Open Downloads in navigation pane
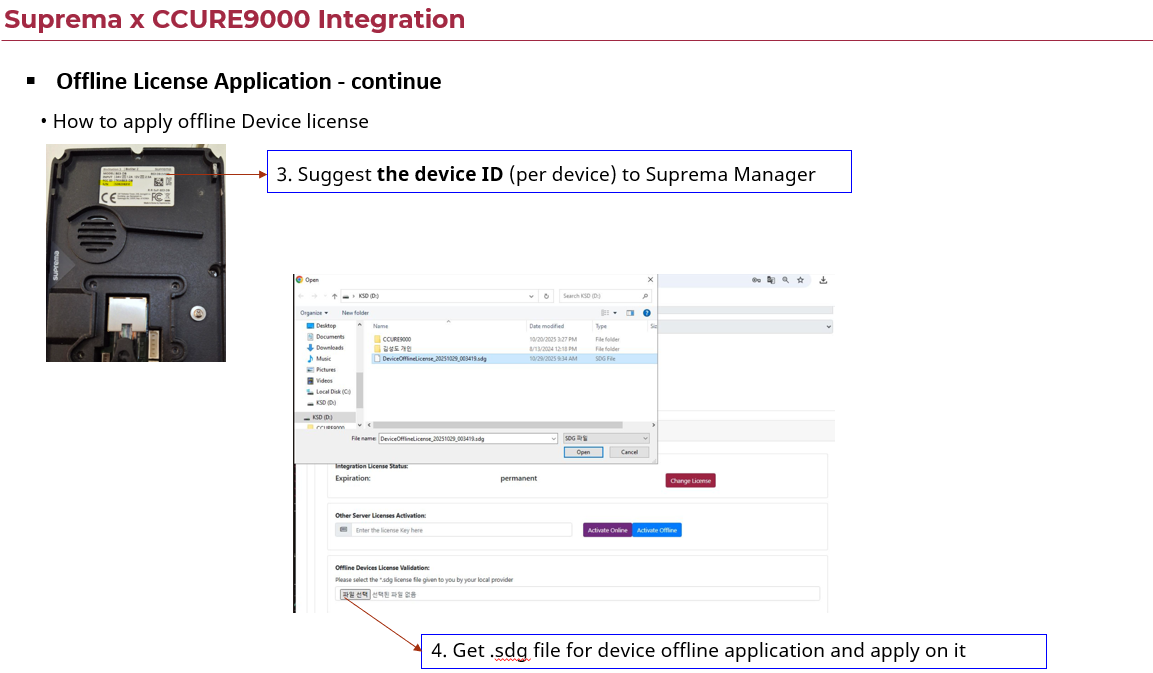1153x673 pixels. point(325,348)
